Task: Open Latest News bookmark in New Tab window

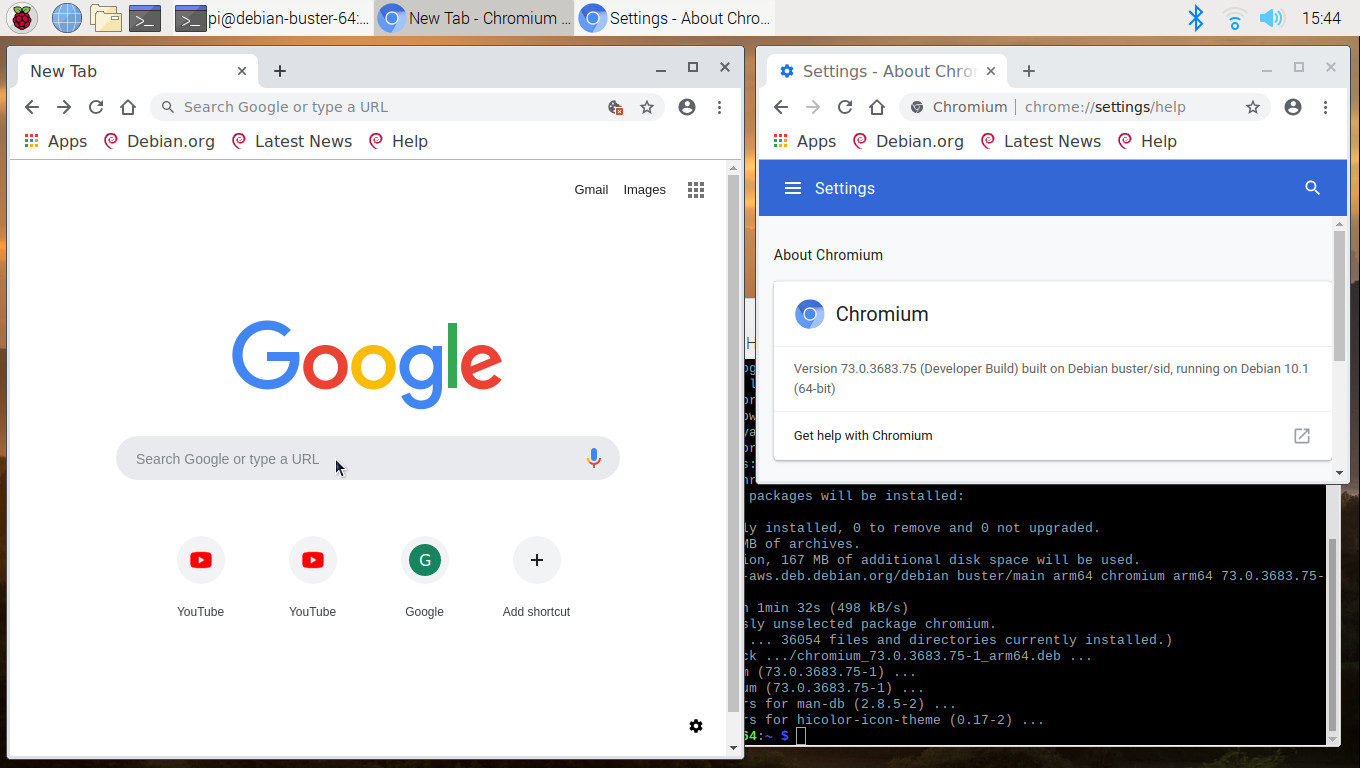Action: [x=291, y=141]
